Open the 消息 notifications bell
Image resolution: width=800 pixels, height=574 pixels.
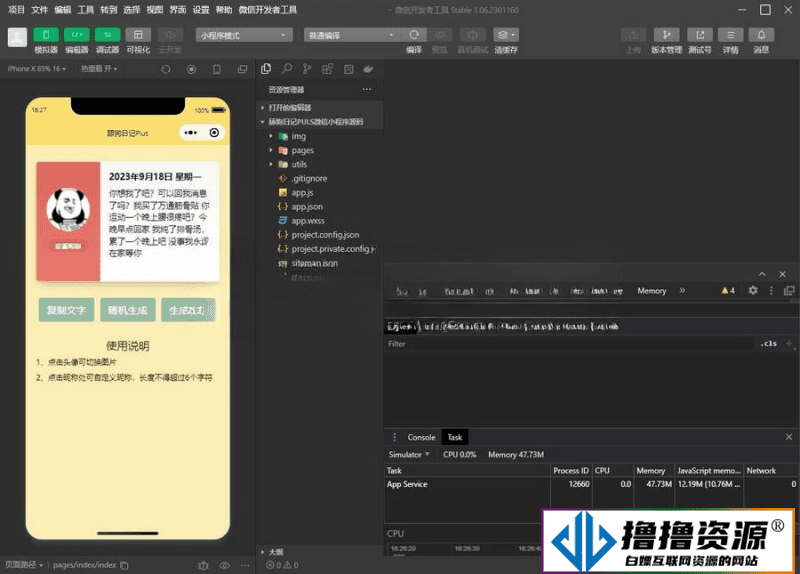[761, 35]
